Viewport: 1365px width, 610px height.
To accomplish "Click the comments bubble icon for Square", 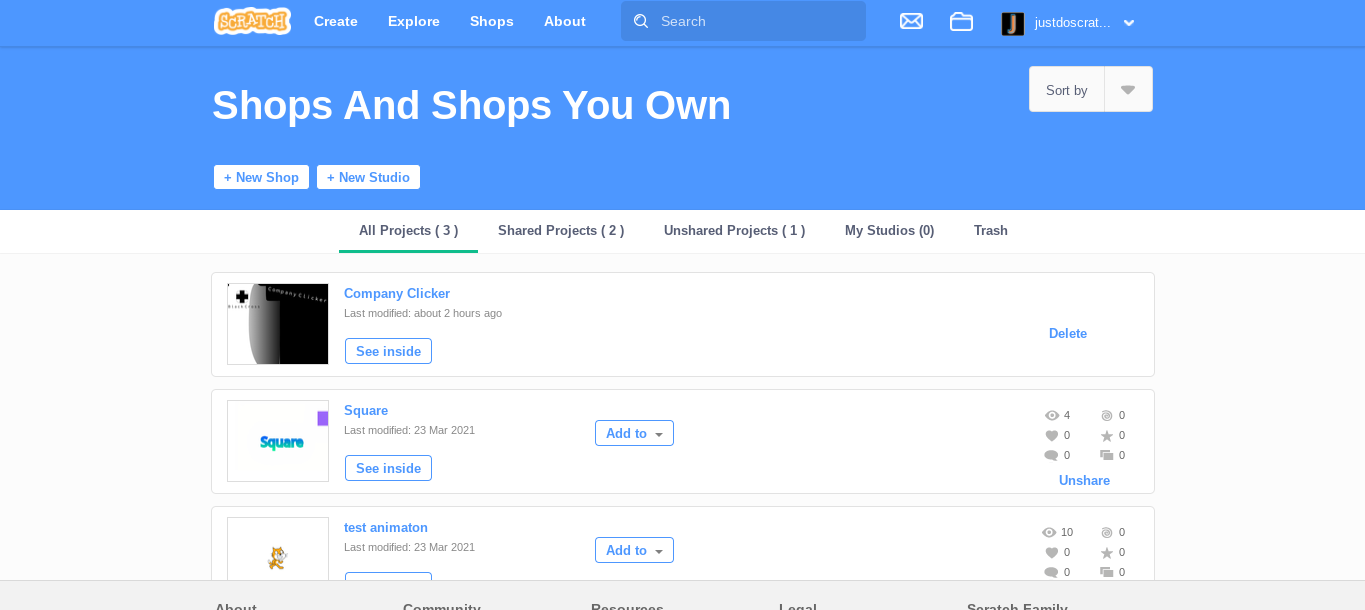I will tap(1051, 456).
